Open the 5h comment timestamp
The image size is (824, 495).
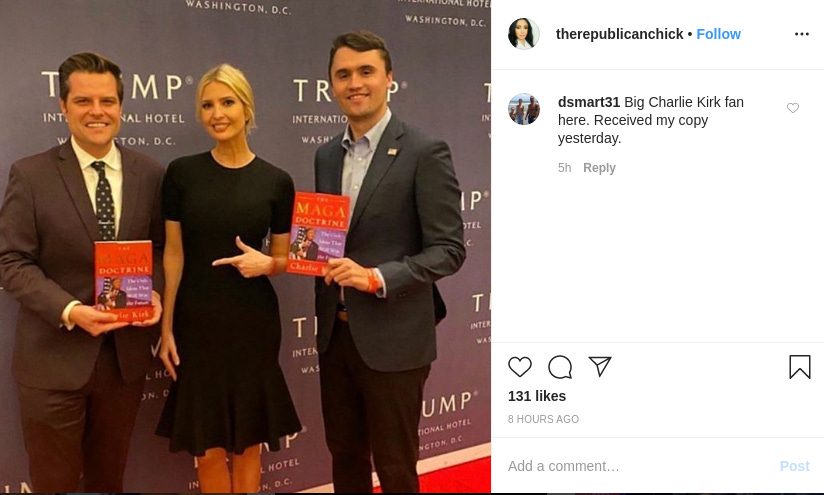[x=564, y=168]
